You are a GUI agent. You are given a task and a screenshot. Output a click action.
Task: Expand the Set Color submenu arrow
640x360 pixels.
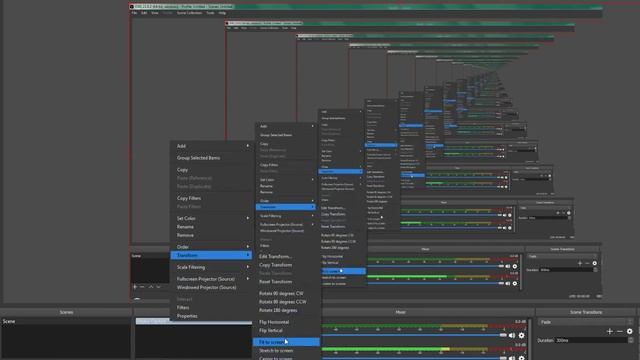(x=248, y=218)
